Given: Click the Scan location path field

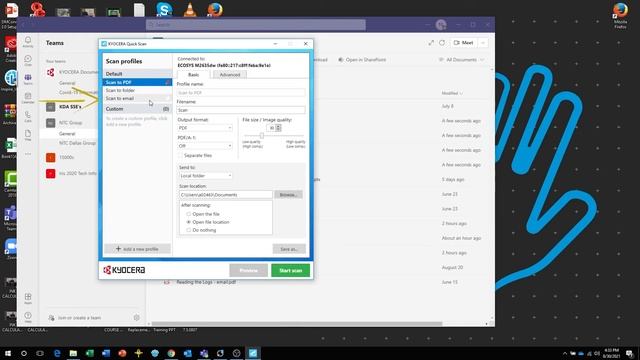Looking at the screenshot, I should [x=225, y=195].
